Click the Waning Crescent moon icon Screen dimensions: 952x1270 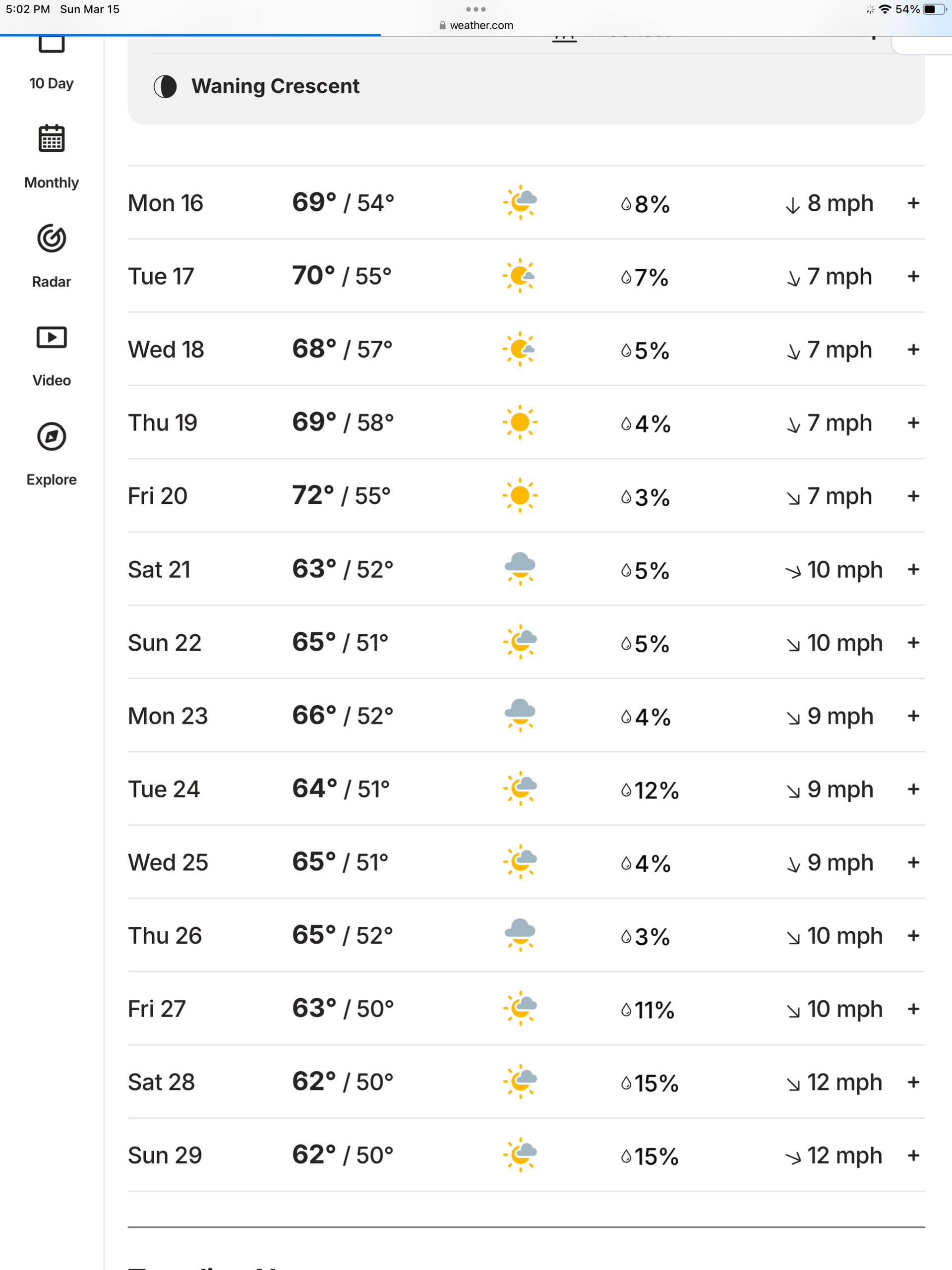point(166,87)
